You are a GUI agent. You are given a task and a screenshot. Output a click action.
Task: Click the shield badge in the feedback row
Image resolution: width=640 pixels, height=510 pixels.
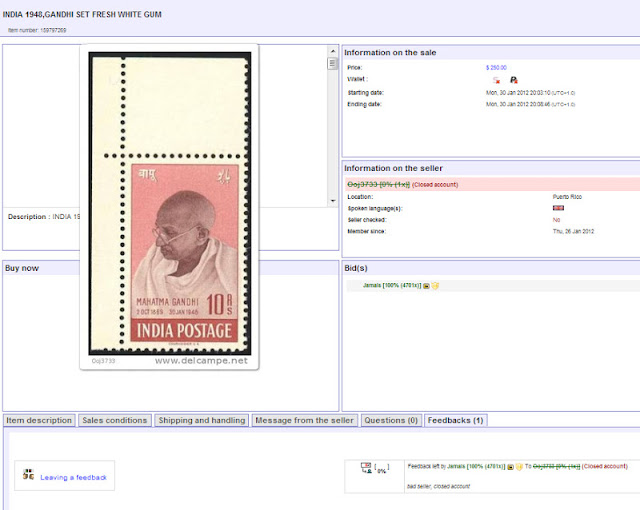tap(519, 467)
